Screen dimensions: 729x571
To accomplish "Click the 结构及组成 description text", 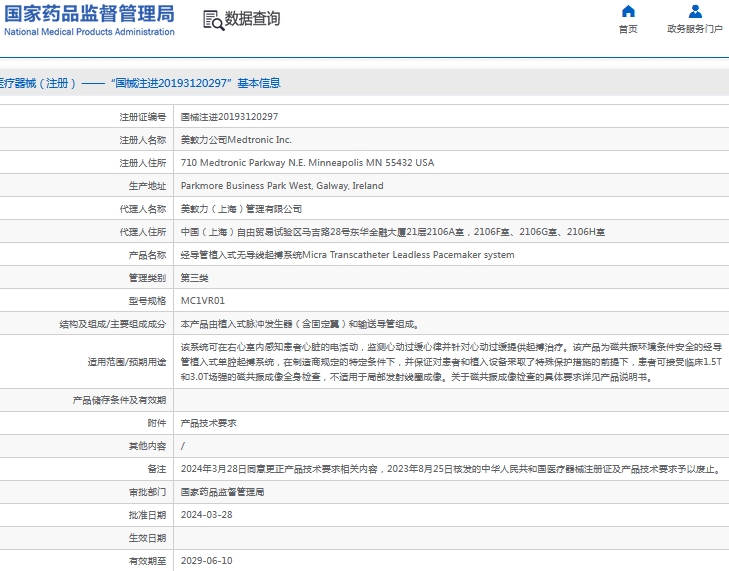I will coord(300,324).
